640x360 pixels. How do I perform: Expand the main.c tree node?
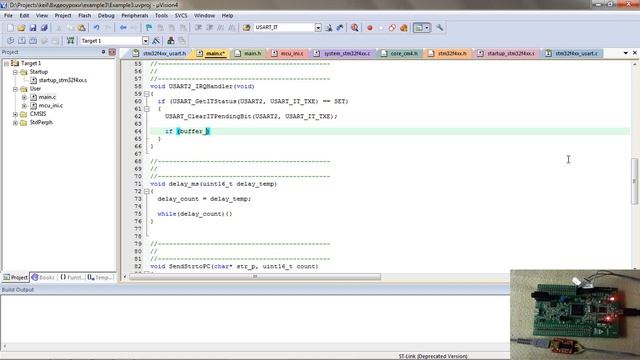click(24, 97)
